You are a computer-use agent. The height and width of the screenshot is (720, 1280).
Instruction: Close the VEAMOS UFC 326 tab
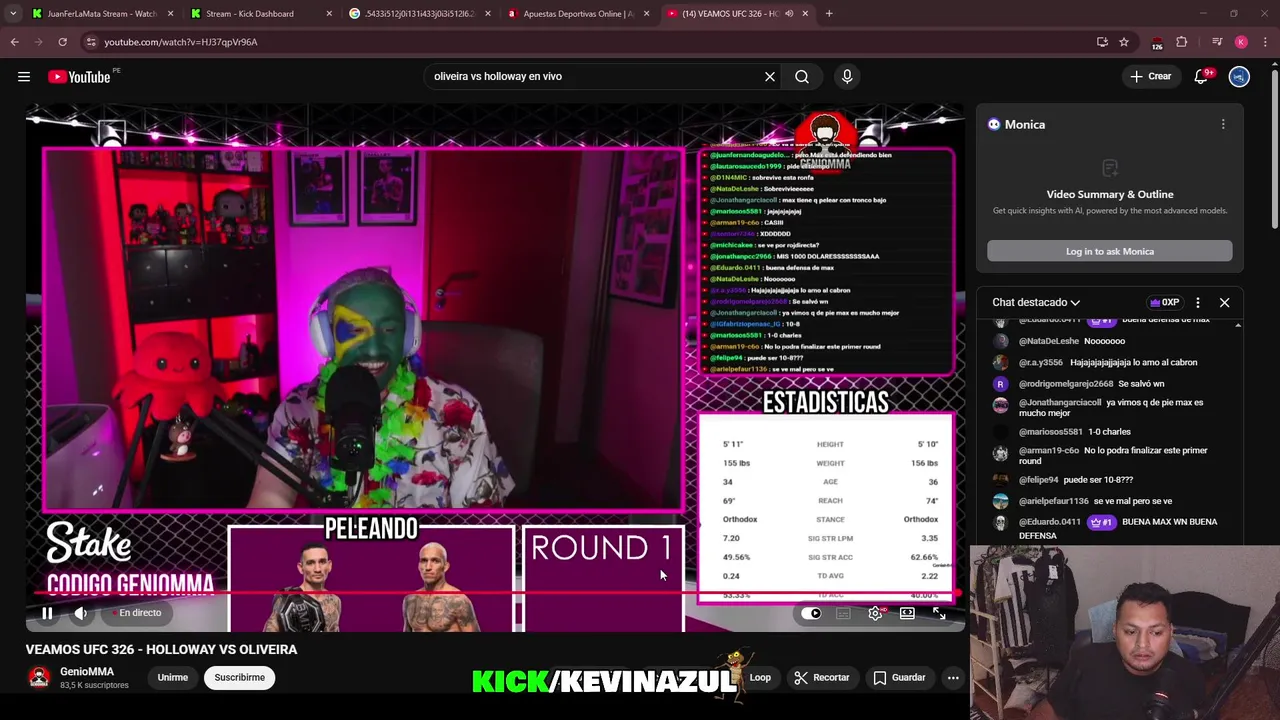coord(805,14)
